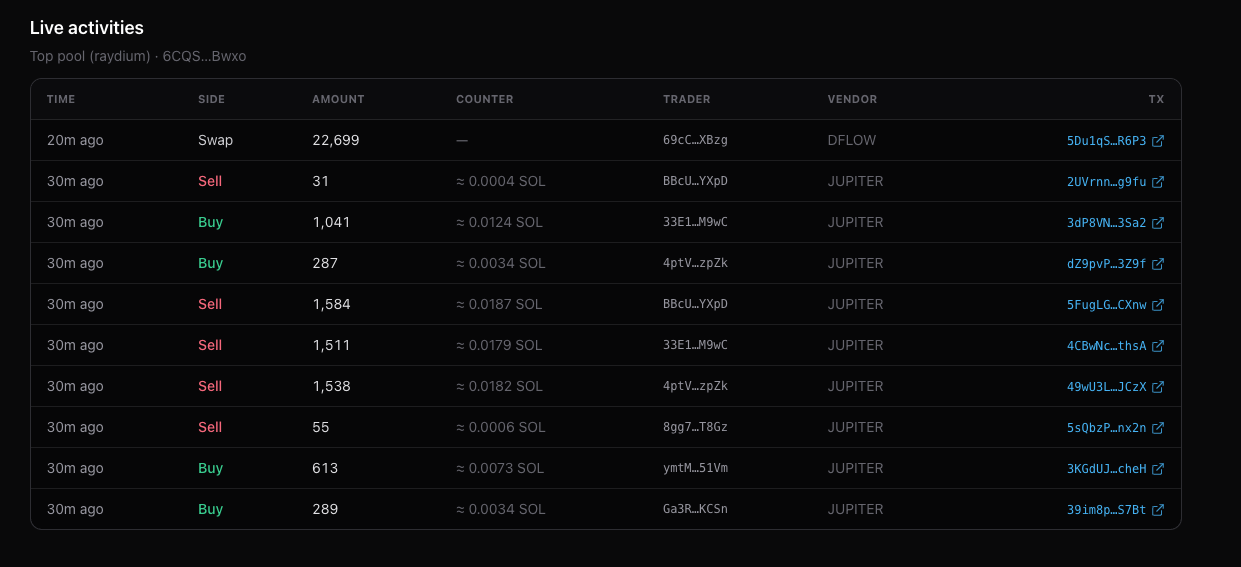Viewport: 1241px width, 567px height.
Task: Click the DFLOW vendor cell
Action: 852,140
